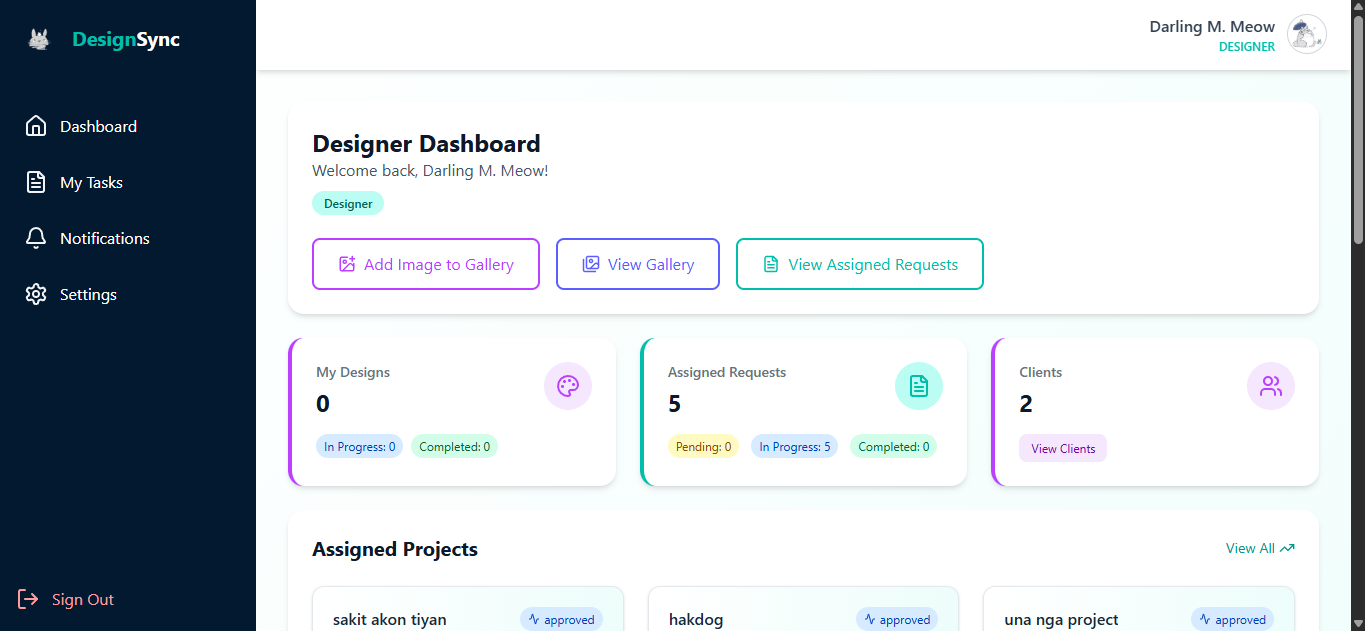Image resolution: width=1365 pixels, height=631 pixels.
Task: Open My Tasks from the sidebar
Action: (91, 183)
